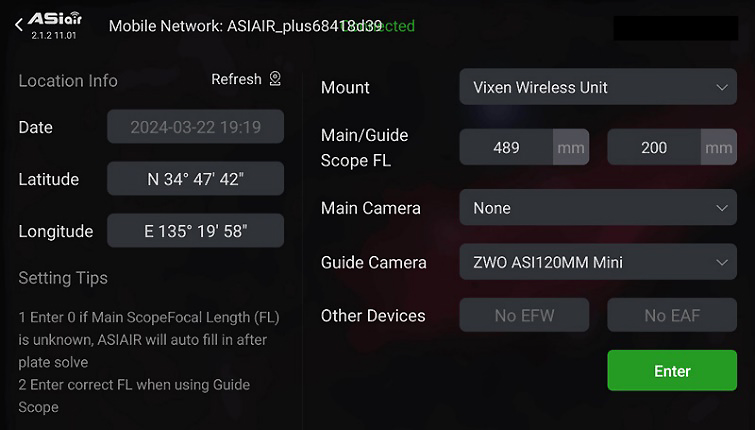The image size is (755, 430).
Task: Click the Mobile Network name text
Action: (246, 26)
